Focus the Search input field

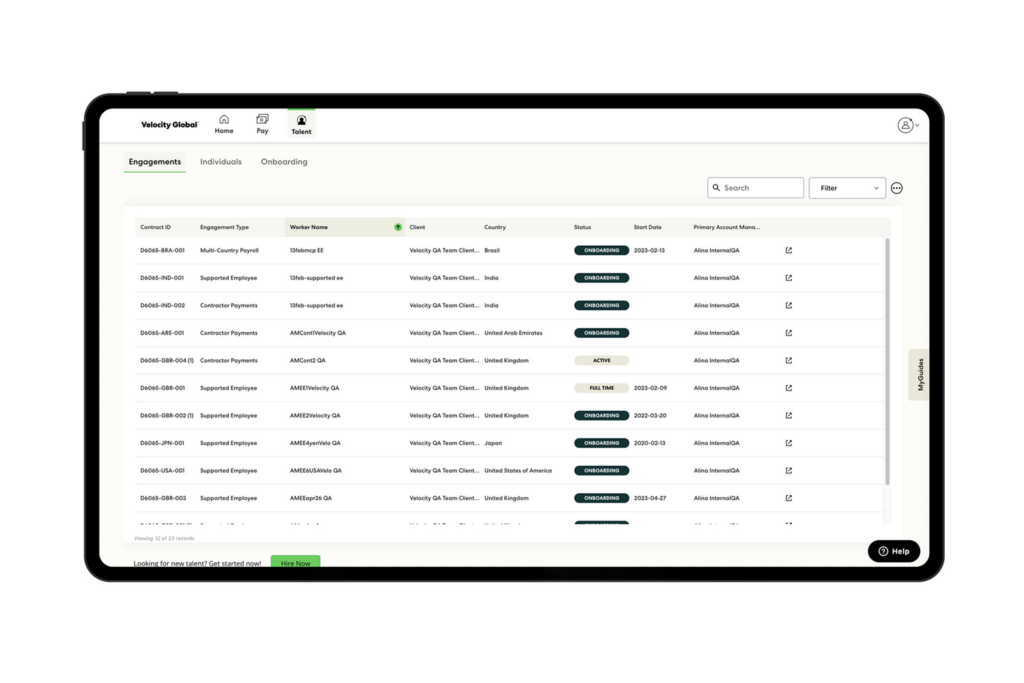[x=756, y=187]
